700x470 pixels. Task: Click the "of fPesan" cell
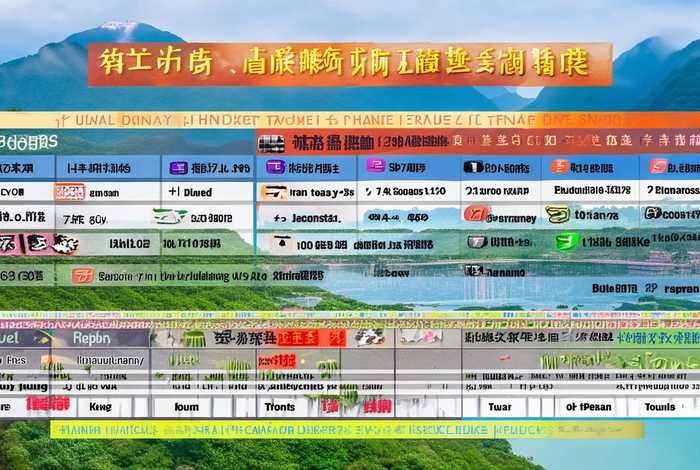tap(588, 407)
